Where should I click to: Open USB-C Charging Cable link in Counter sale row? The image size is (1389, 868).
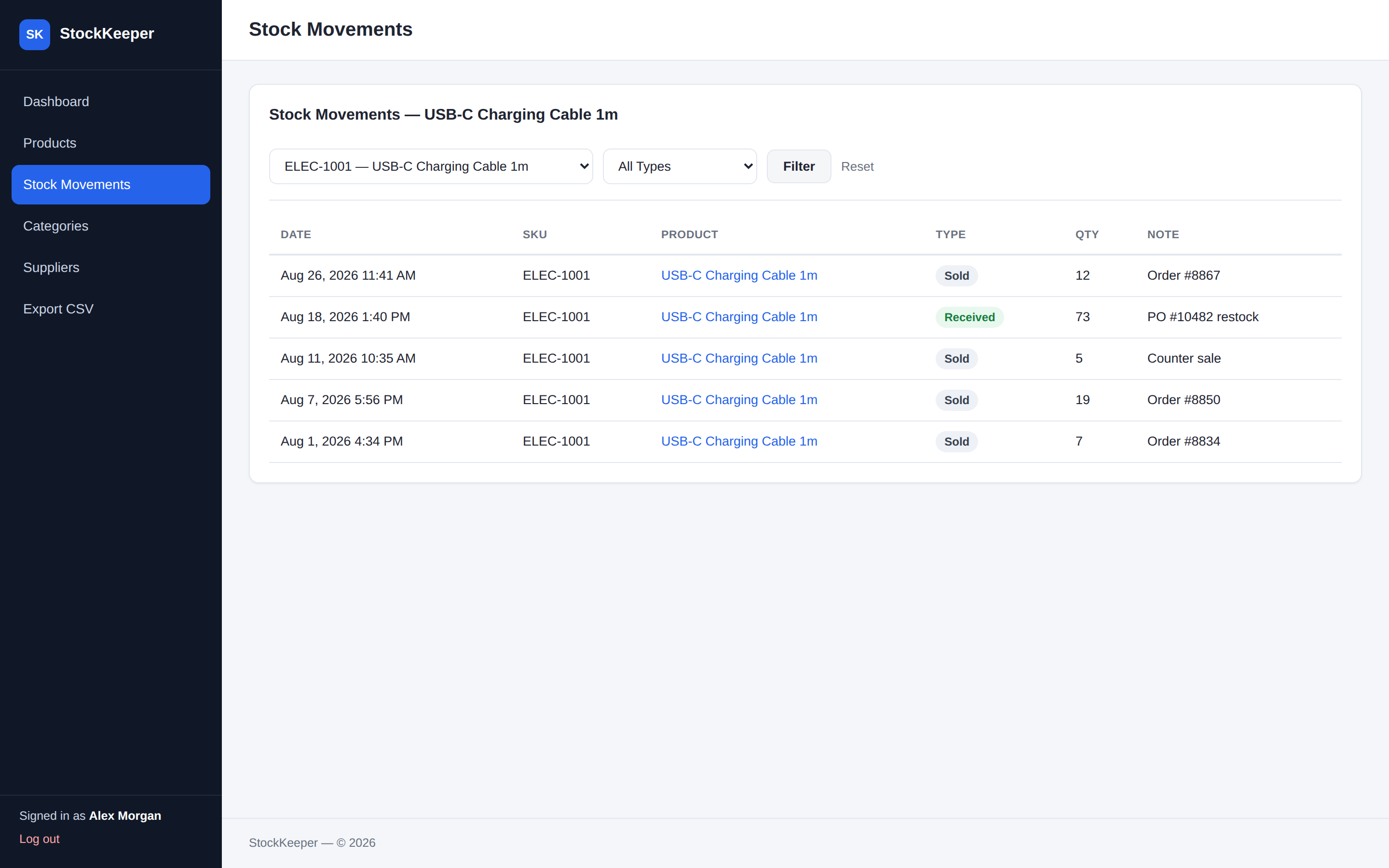click(x=739, y=358)
